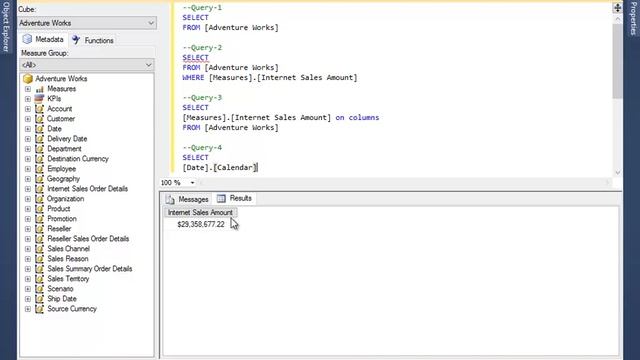Click the Reseller dimension icon

coord(39,229)
